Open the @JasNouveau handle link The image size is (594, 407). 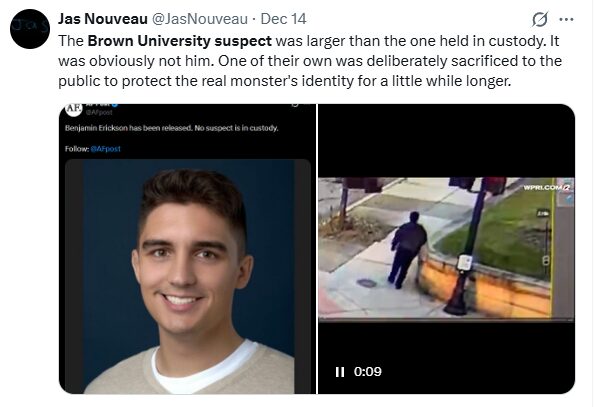tap(200, 19)
